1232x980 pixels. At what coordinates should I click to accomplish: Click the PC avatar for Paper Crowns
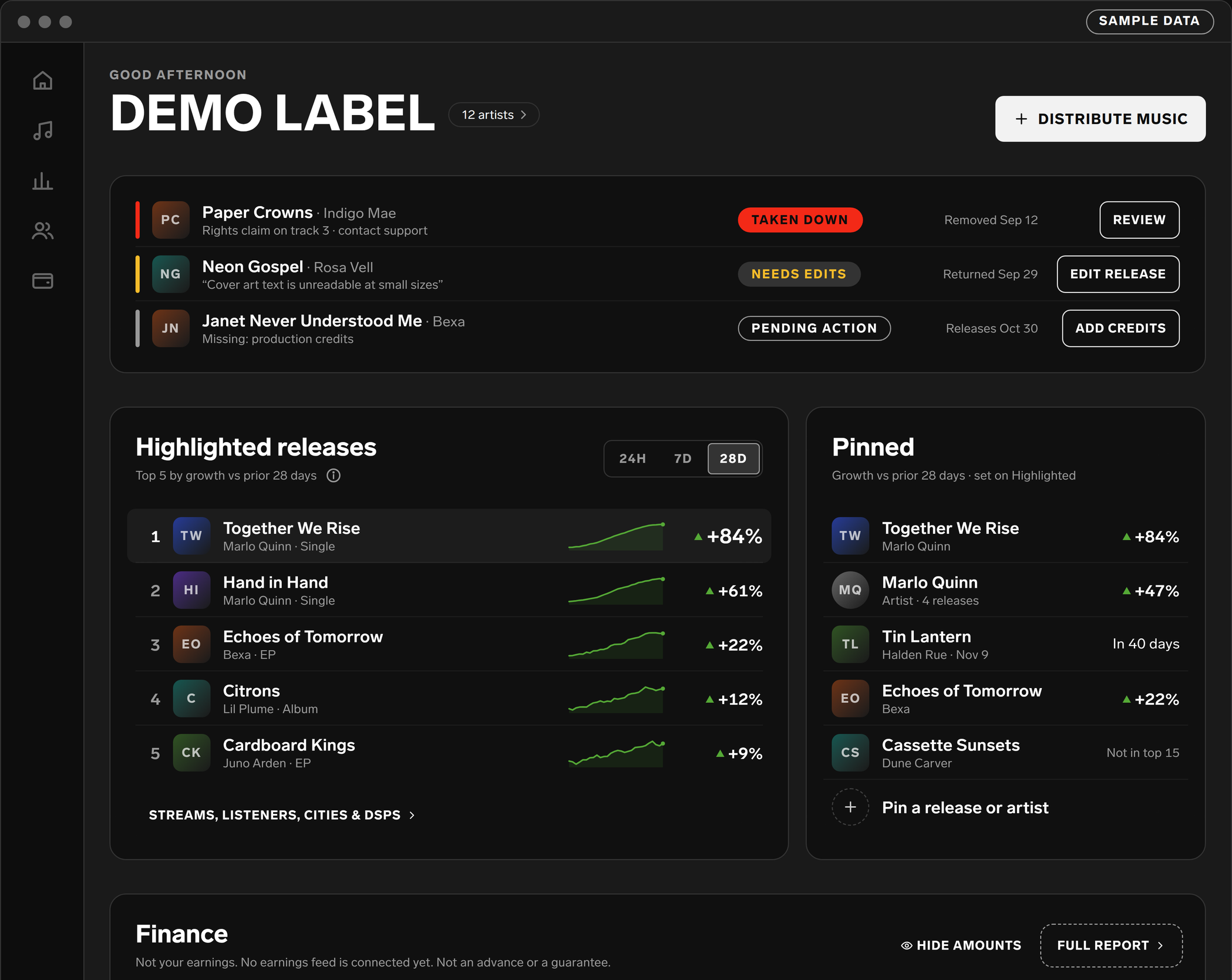click(x=170, y=220)
